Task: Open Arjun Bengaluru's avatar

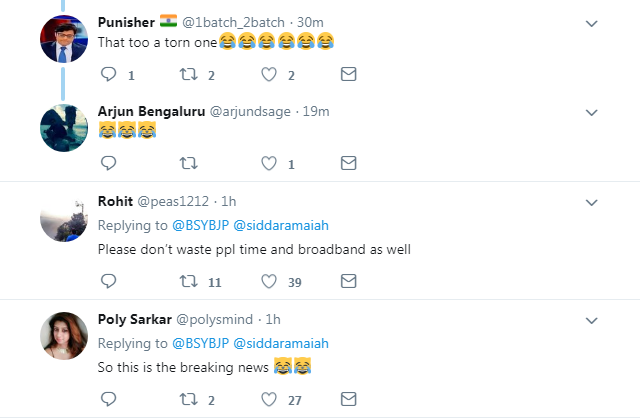Action: pos(66,128)
